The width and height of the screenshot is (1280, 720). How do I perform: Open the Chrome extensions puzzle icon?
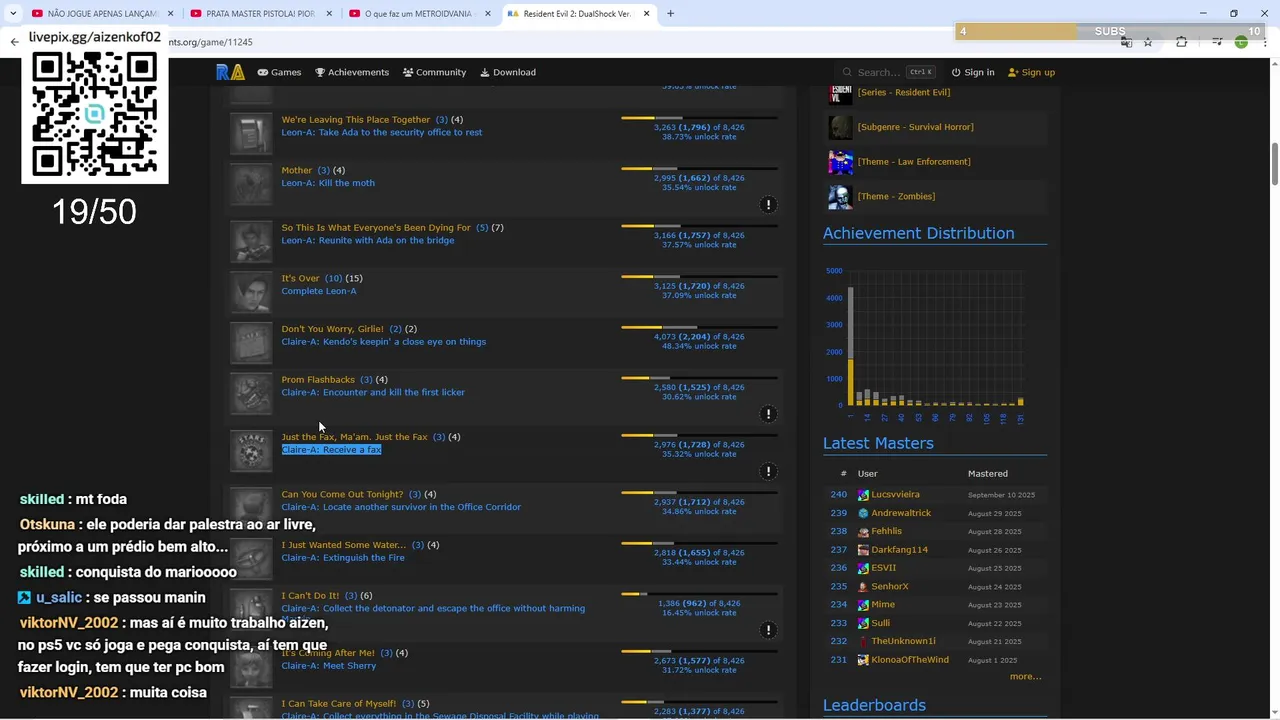1182,42
